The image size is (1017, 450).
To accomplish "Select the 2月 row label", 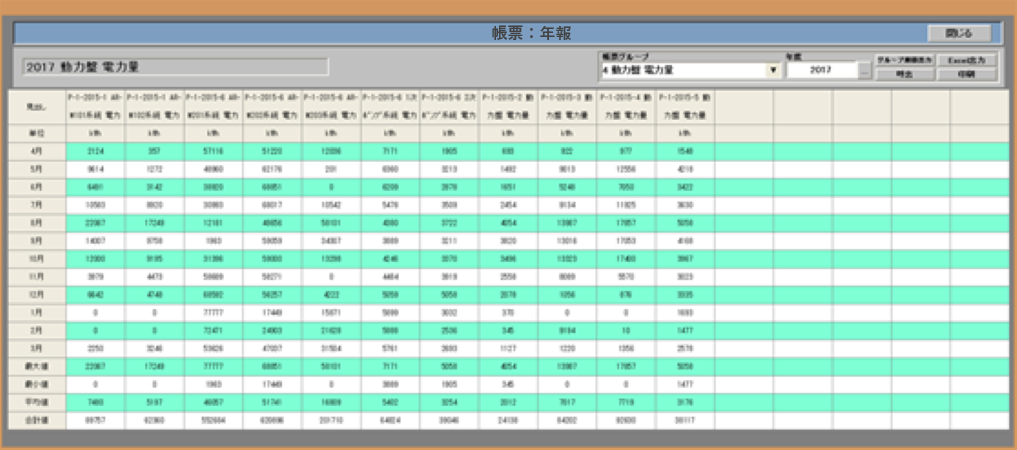I will (36, 331).
